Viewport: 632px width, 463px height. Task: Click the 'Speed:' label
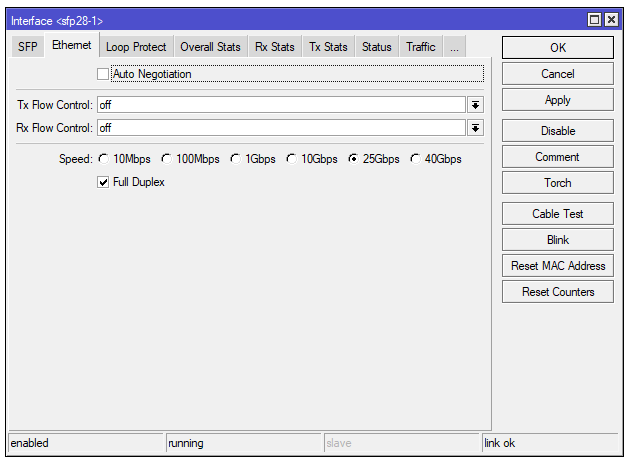pyautogui.click(x=76, y=159)
